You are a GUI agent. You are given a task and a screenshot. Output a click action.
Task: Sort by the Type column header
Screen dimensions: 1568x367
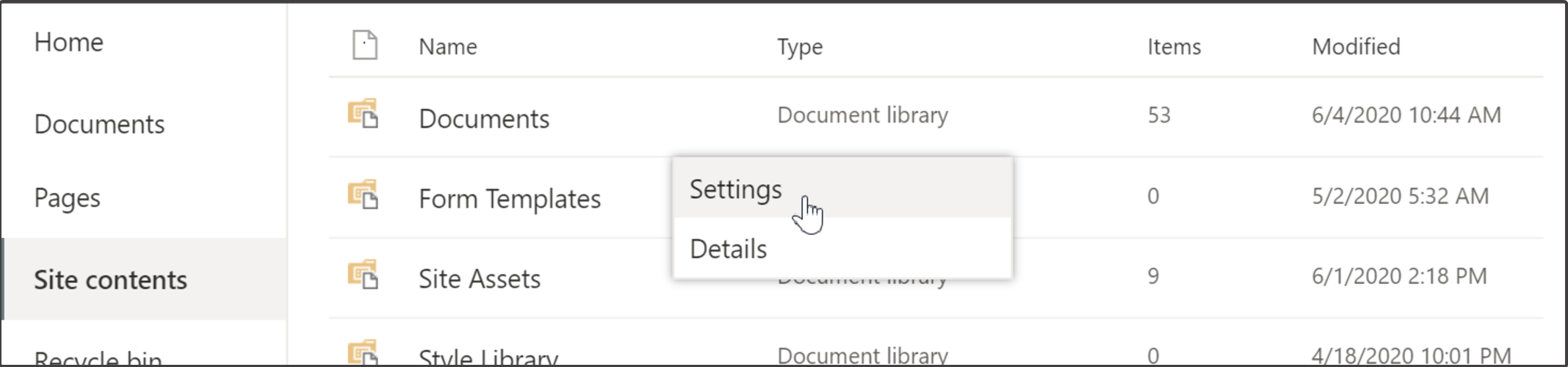800,47
